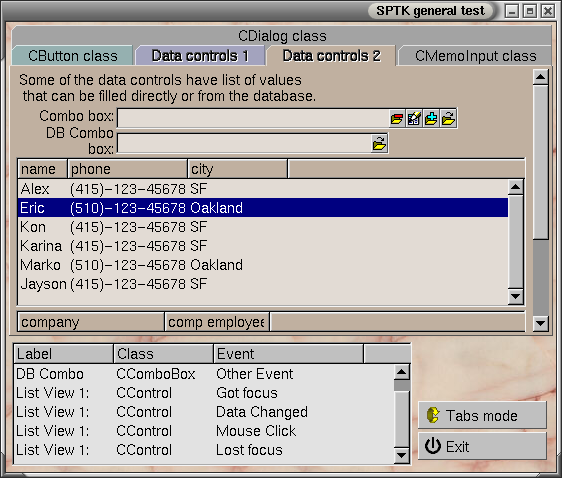Click the power icon on Exit button

(x=433, y=446)
